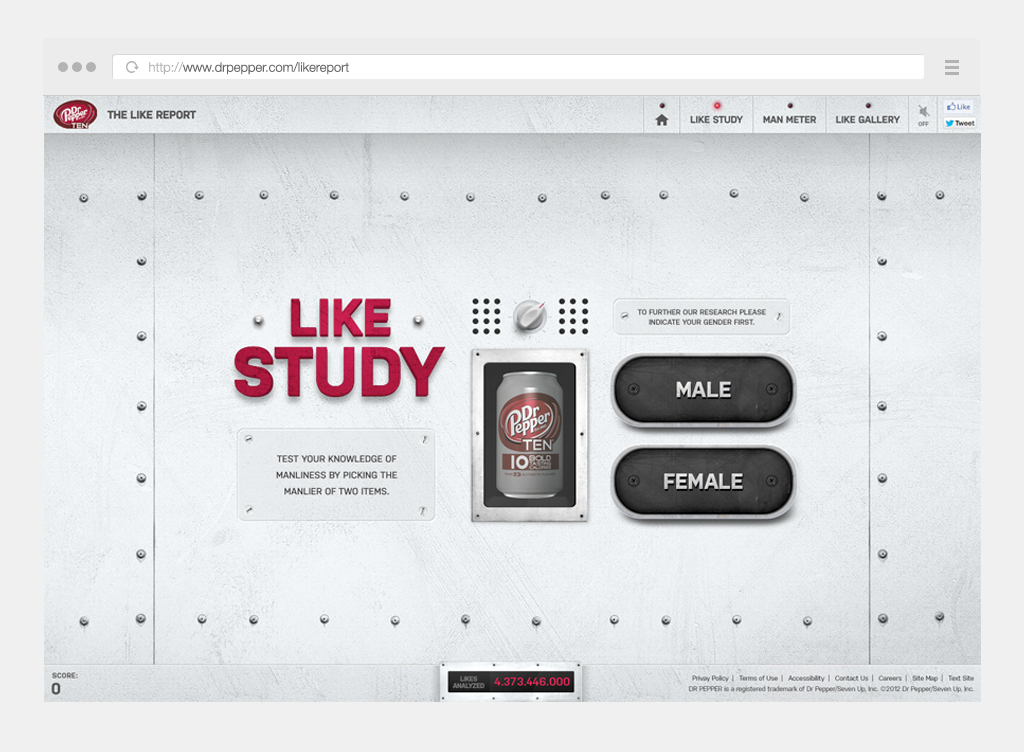
Task: Reload the page with the refresh icon
Action: pyautogui.click(x=131, y=68)
